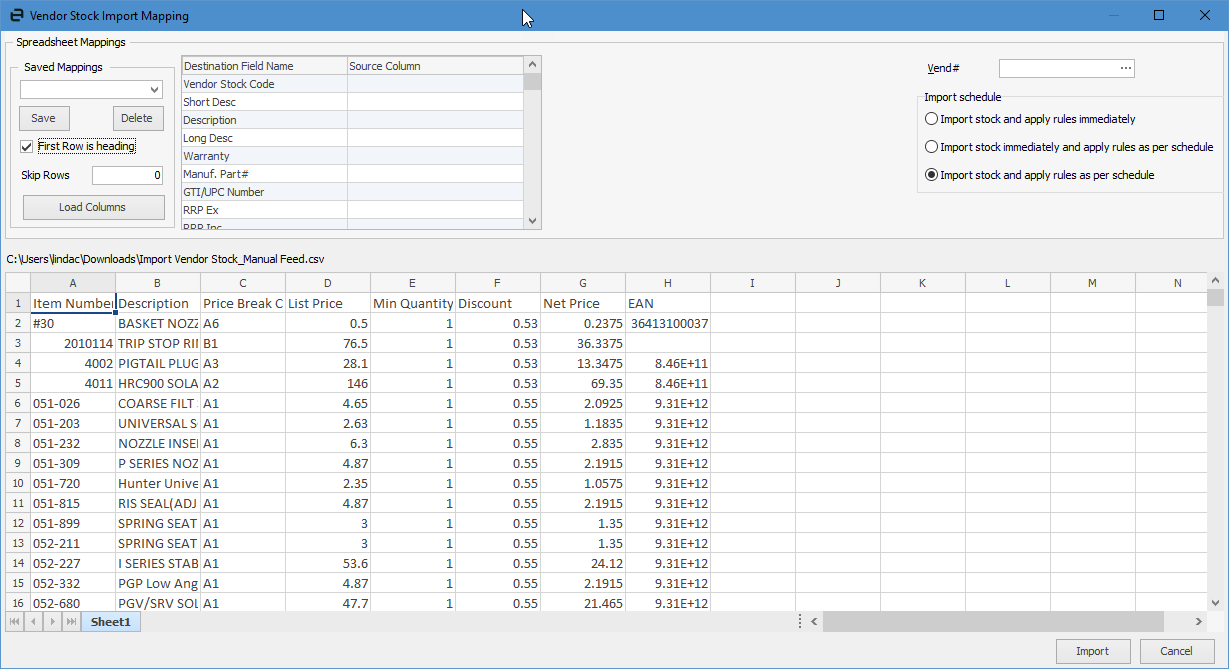Screen dimensions: 1229x669
Task: Click Source Column cell for Description row
Action: click(x=435, y=120)
